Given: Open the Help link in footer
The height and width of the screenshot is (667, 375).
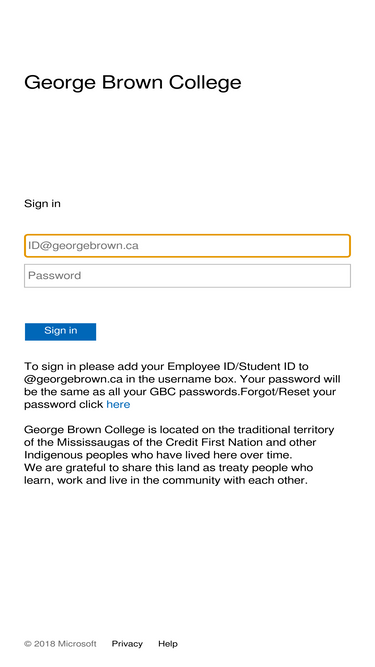Looking at the screenshot, I should point(168,644).
